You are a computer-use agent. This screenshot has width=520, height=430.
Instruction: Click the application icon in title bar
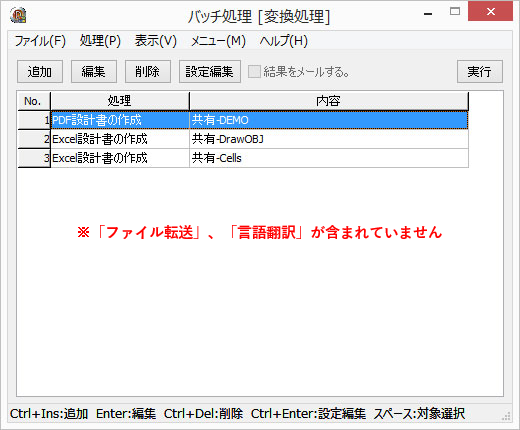pyautogui.click(x=18, y=15)
